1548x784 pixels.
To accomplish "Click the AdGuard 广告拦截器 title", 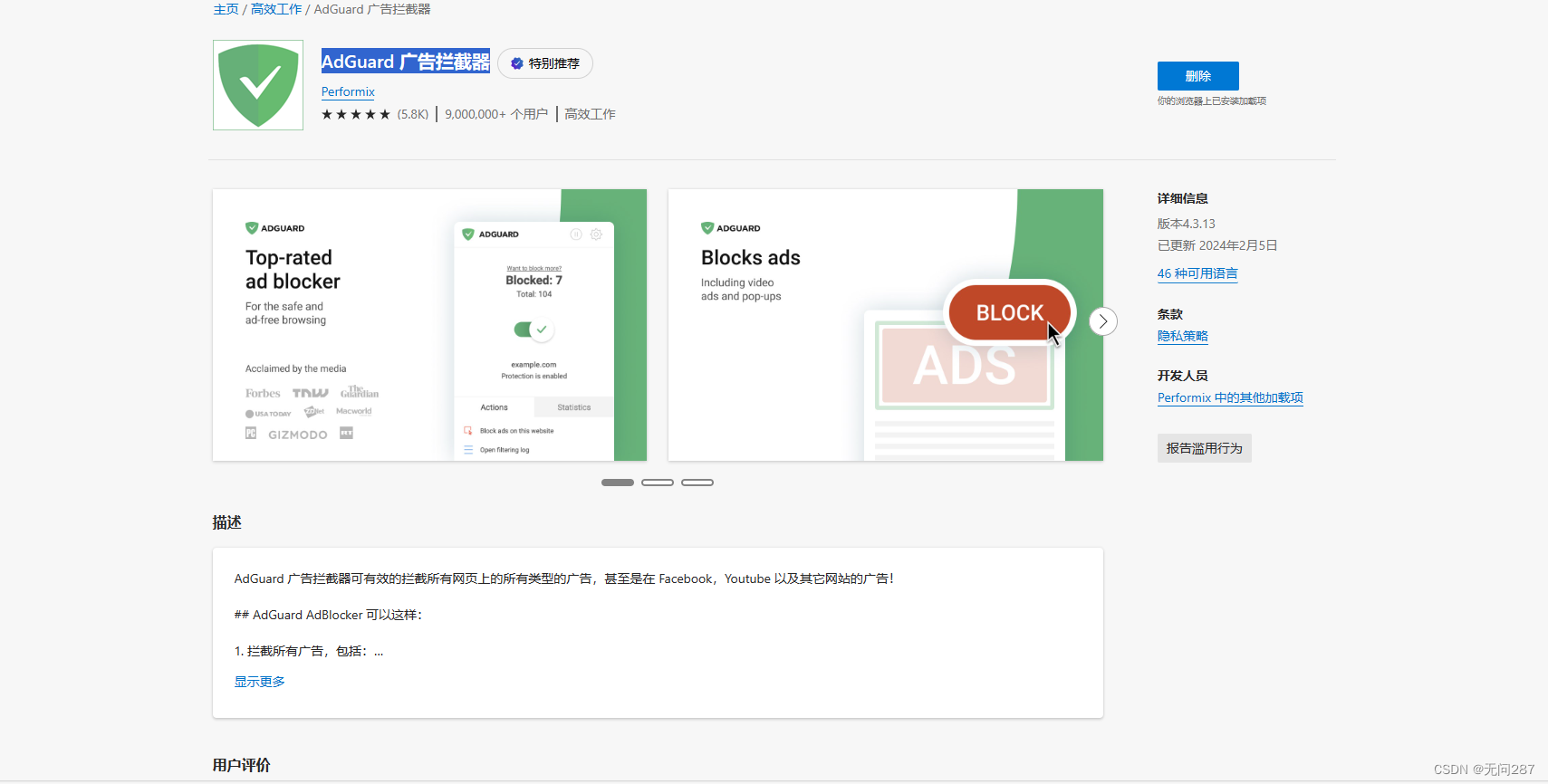I will [406, 62].
